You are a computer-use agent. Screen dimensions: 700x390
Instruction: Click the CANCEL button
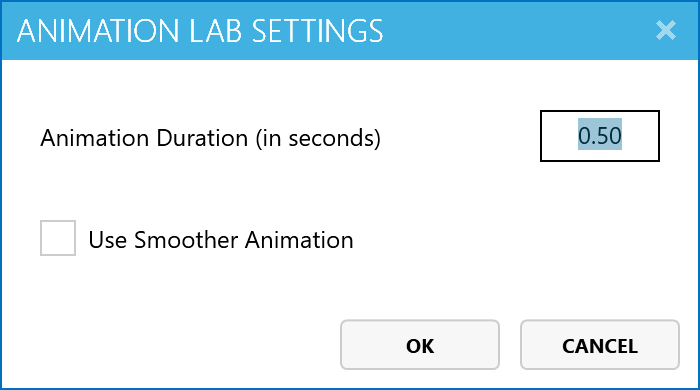coord(600,344)
